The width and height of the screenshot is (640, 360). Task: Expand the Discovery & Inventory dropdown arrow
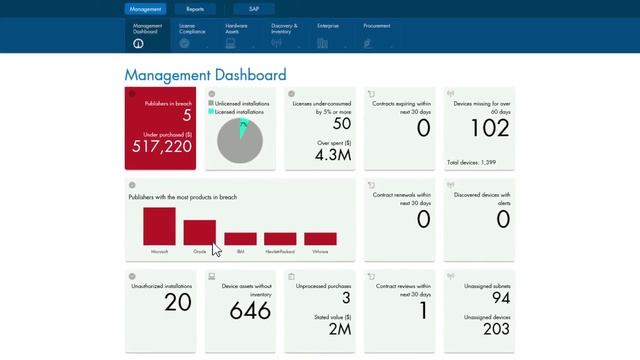[299, 47]
